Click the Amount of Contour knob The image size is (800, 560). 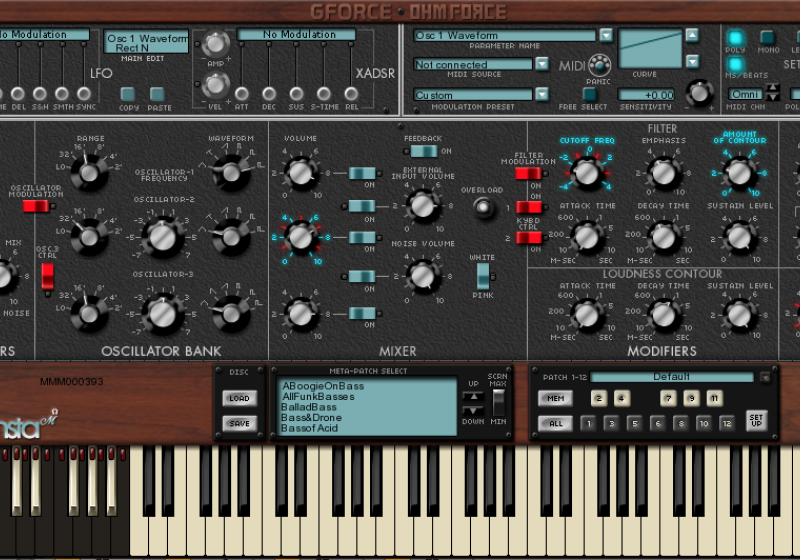(738, 174)
